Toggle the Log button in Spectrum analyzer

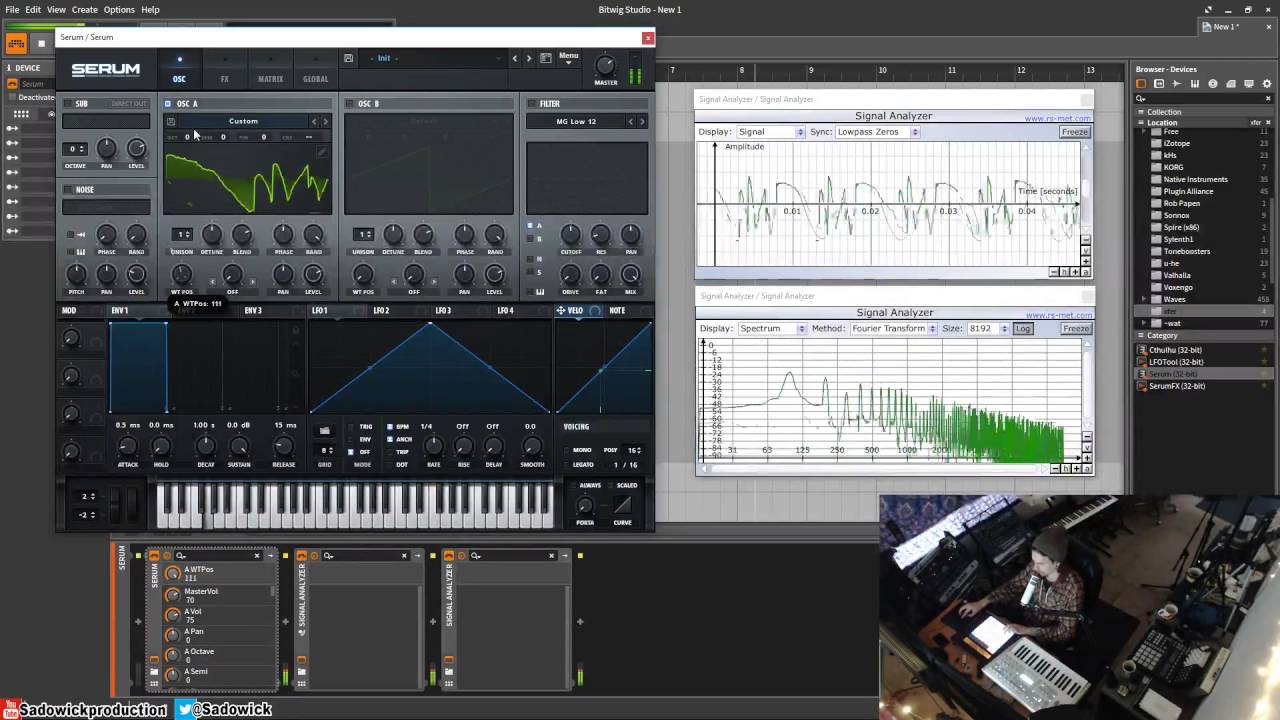tap(1023, 329)
